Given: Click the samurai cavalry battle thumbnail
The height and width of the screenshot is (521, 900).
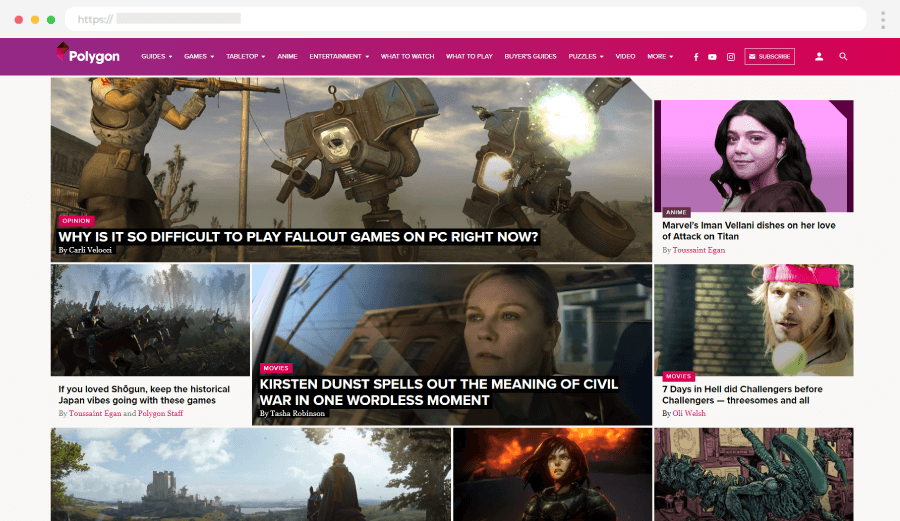Looking at the screenshot, I should click(x=150, y=320).
